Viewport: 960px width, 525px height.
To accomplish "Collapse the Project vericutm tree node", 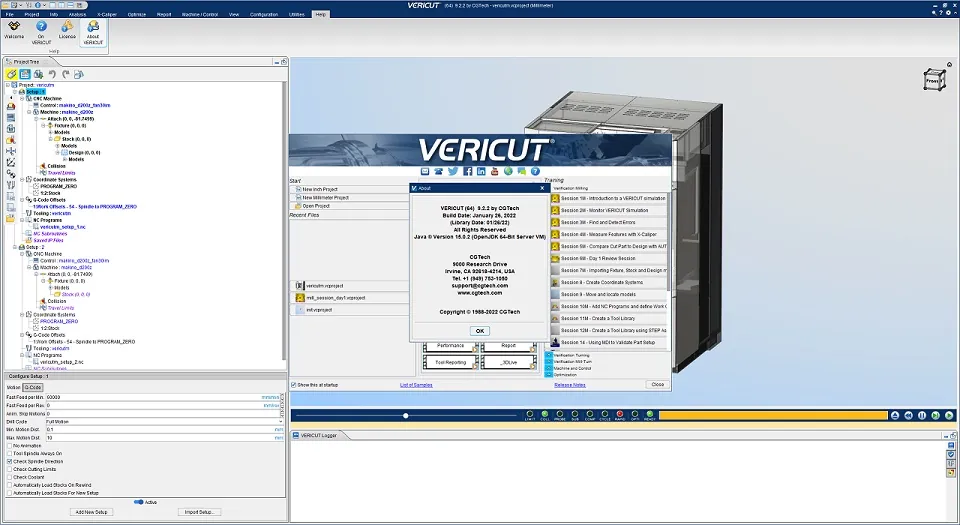I will [8, 85].
